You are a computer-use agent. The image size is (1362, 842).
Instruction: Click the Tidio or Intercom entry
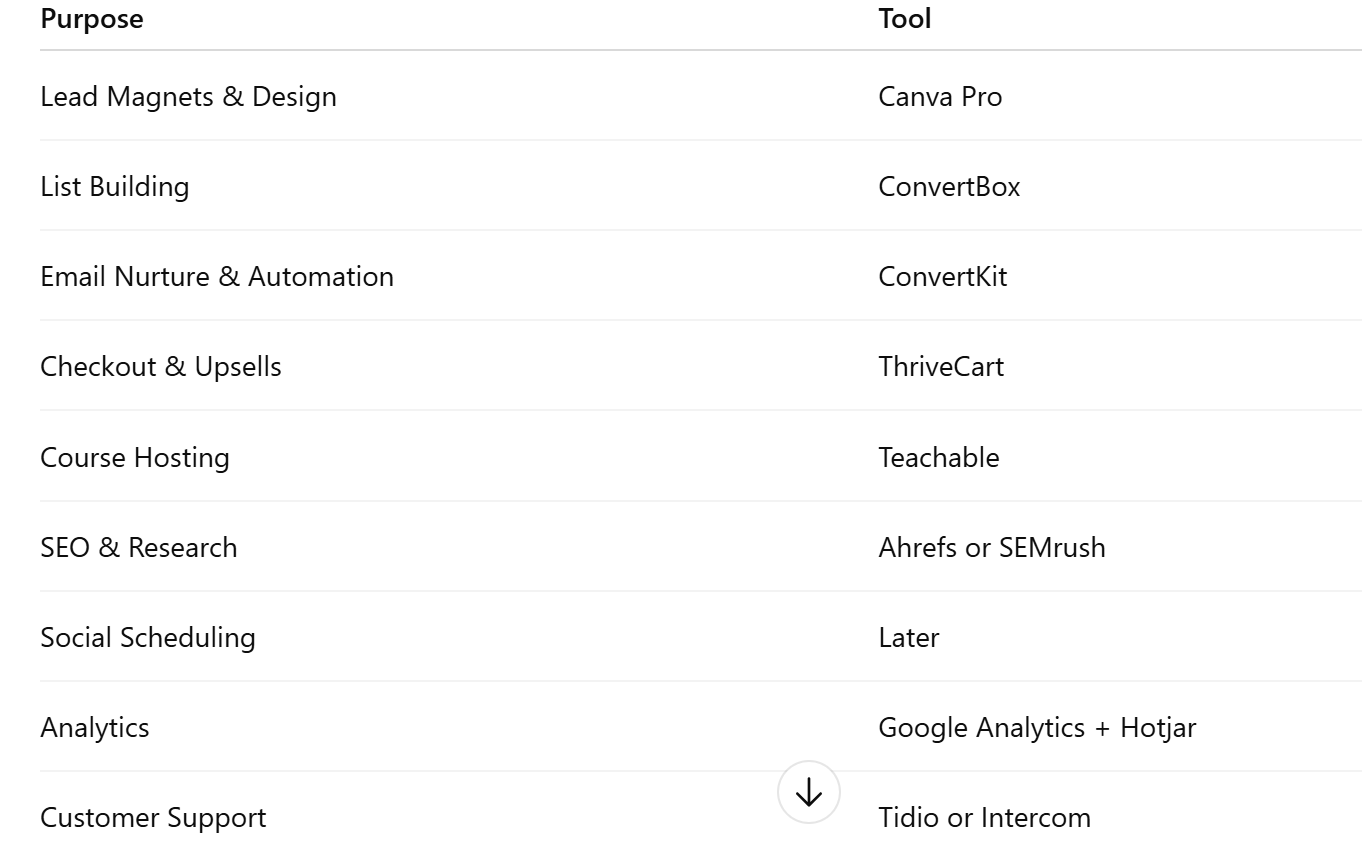click(x=984, y=818)
